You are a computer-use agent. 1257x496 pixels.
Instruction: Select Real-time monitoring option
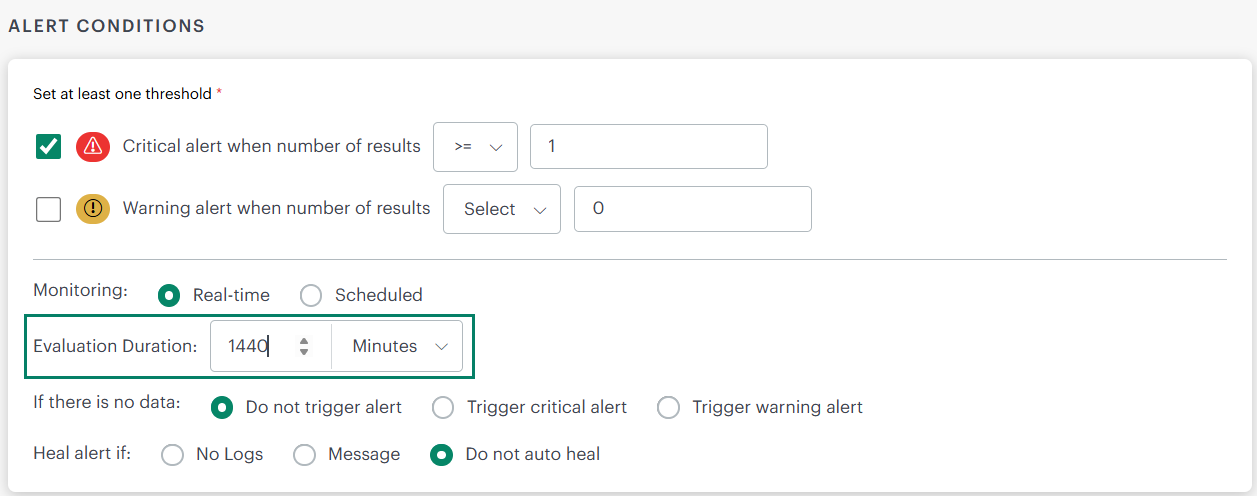click(x=170, y=295)
